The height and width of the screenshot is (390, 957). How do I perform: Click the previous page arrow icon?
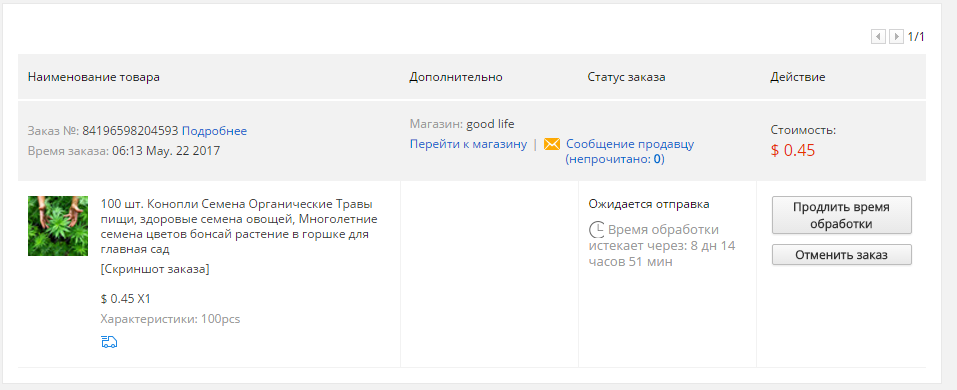pos(878,37)
